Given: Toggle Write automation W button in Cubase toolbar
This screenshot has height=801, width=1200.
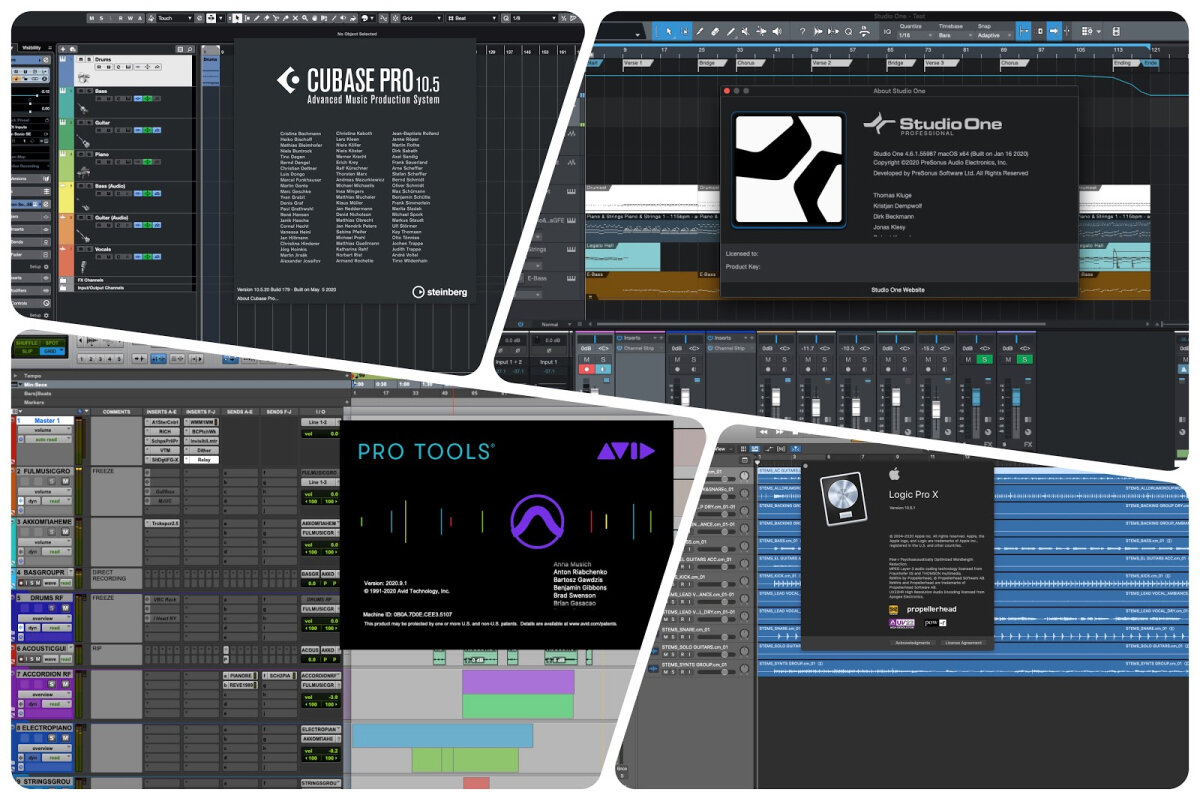Looking at the screenshot, I should pos(130,18).
